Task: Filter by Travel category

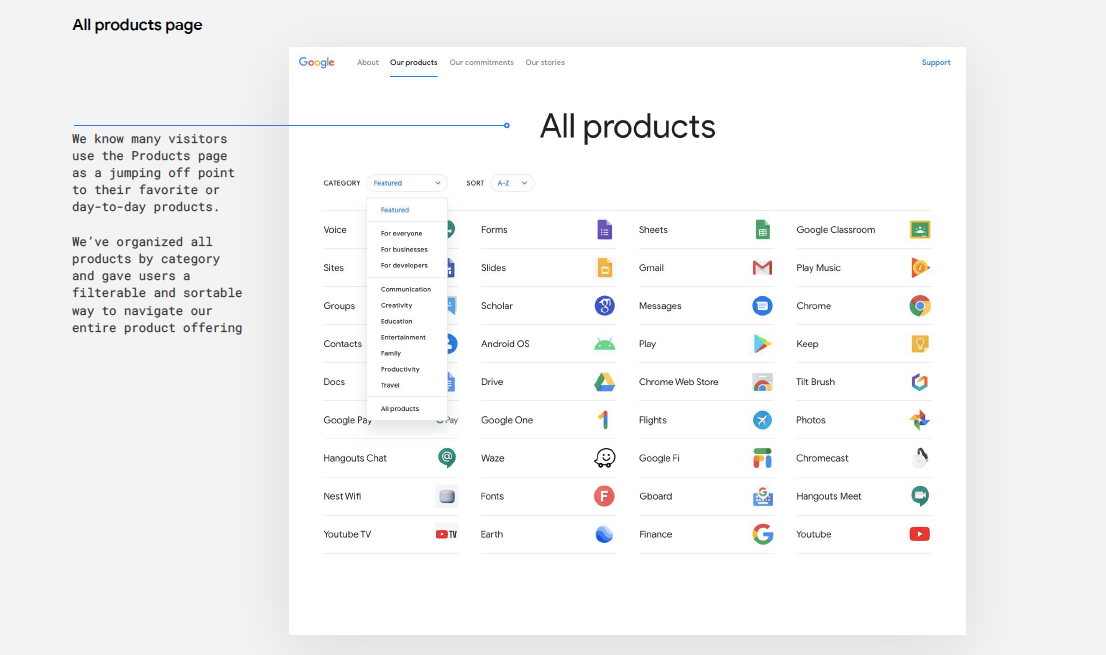Action: click(390, 386)
